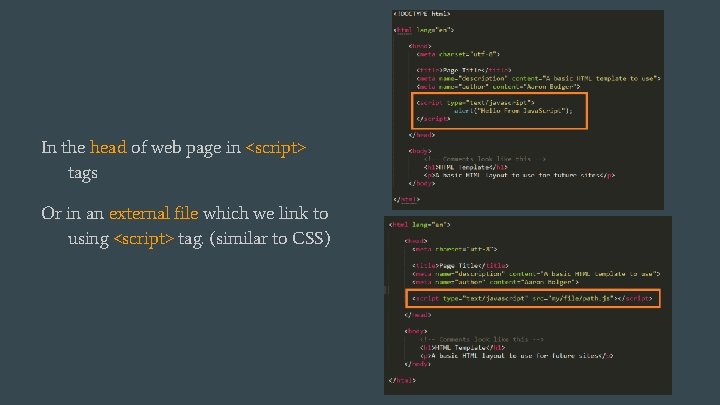Click the orange "<script>" after the word "using"
Viewport: 720px width, 405px height.
pyautogui.click(x=144, y=239)
